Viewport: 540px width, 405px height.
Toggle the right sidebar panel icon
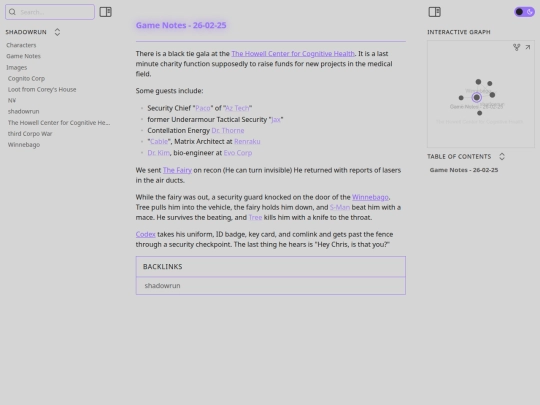434,12
